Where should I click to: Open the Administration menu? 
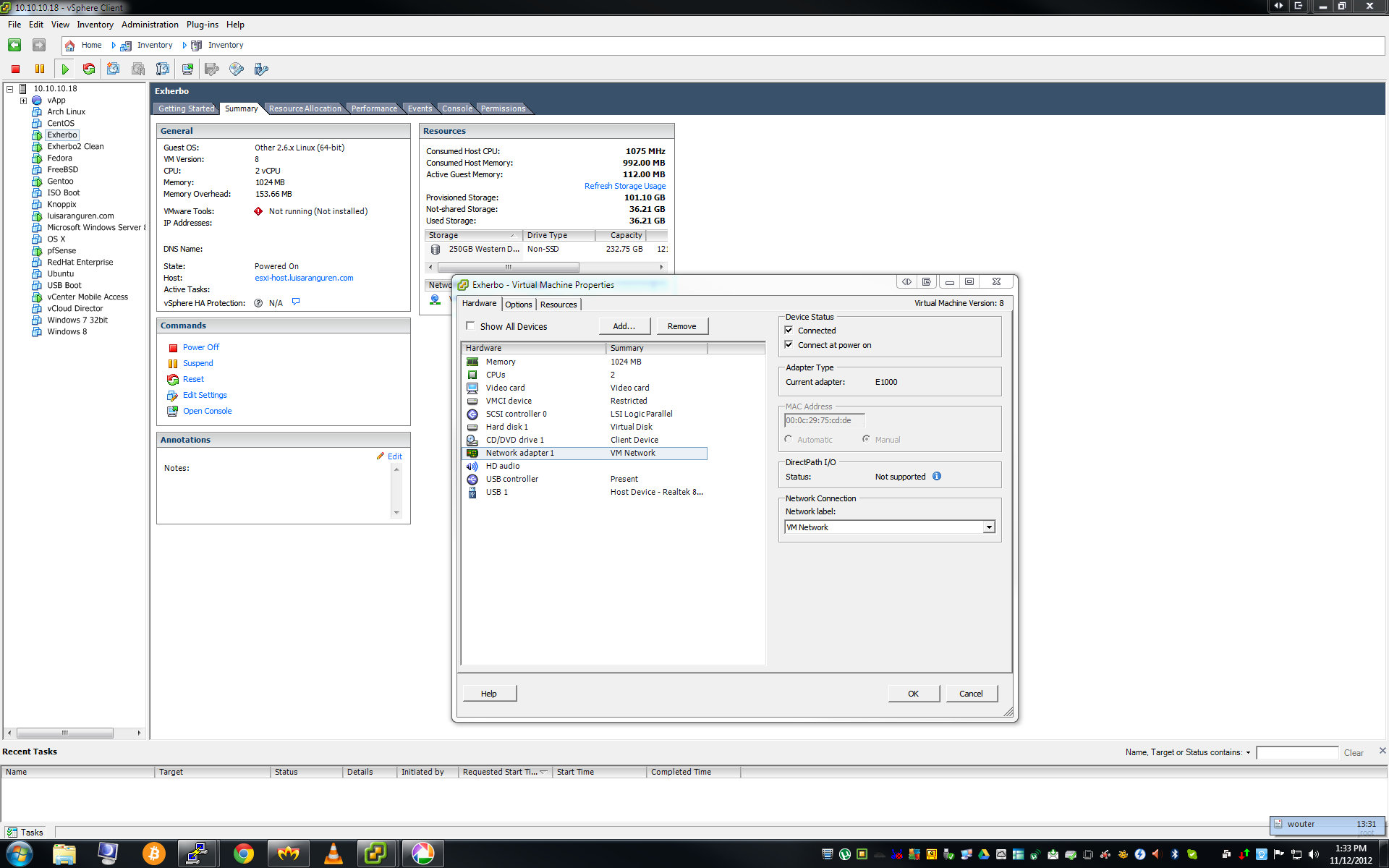pos(150,25)
